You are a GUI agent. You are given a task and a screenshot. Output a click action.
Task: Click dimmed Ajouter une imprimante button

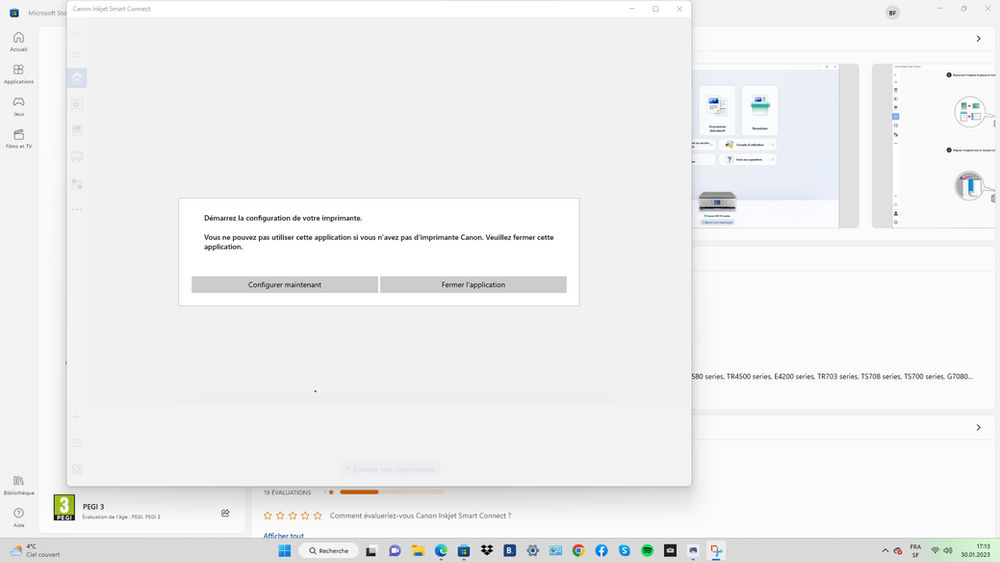(390, 469)
